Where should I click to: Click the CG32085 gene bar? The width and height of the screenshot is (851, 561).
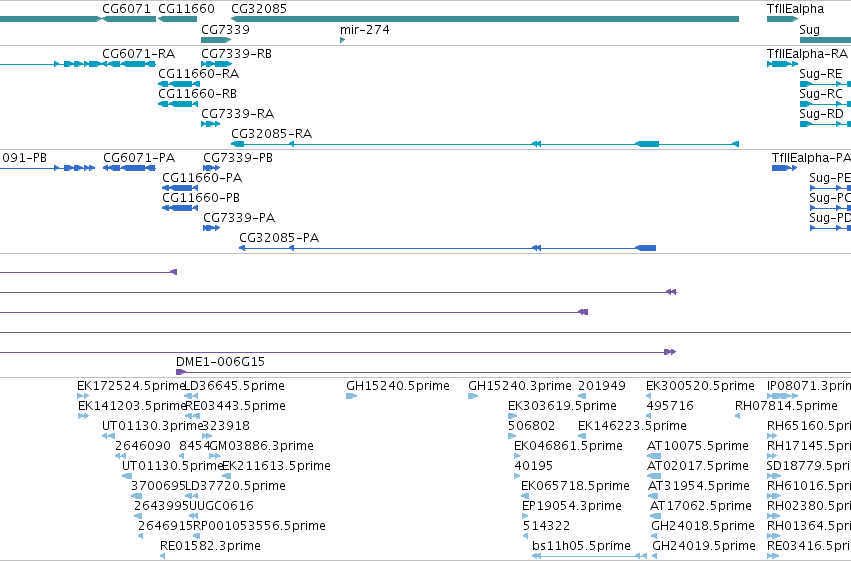point(485,19)
